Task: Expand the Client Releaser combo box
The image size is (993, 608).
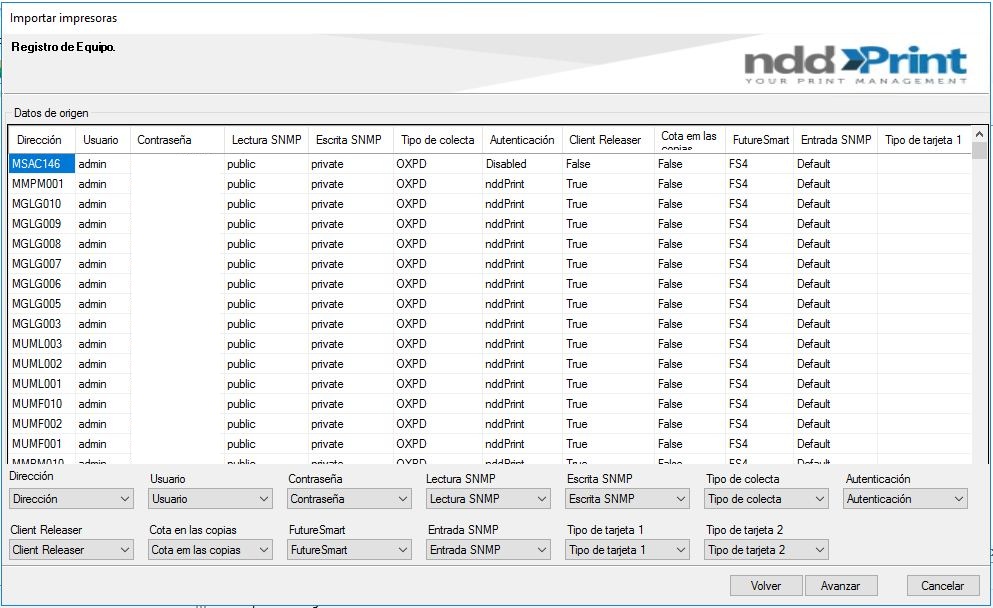Action: coord(71,550)
